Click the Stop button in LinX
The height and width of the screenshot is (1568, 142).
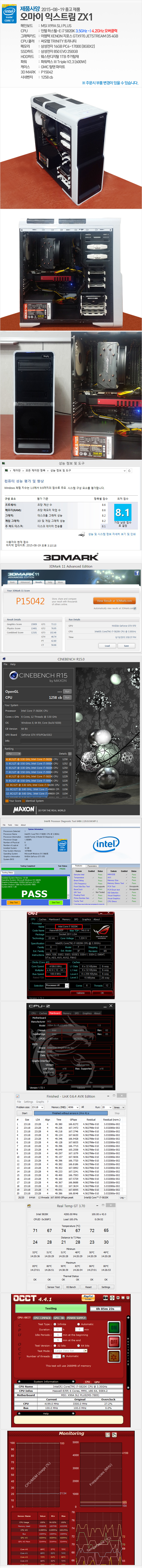(x=117, y=1113)
